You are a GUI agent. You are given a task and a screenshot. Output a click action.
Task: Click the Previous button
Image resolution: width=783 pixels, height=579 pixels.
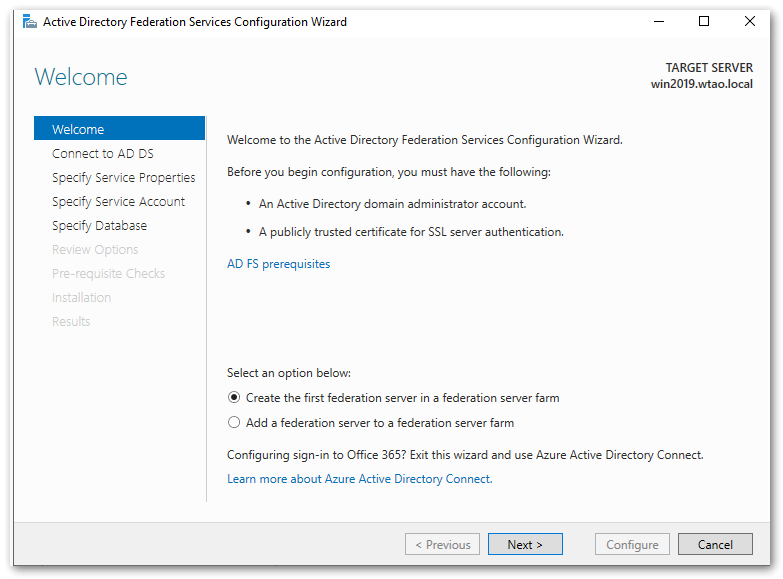coord(441,545)
